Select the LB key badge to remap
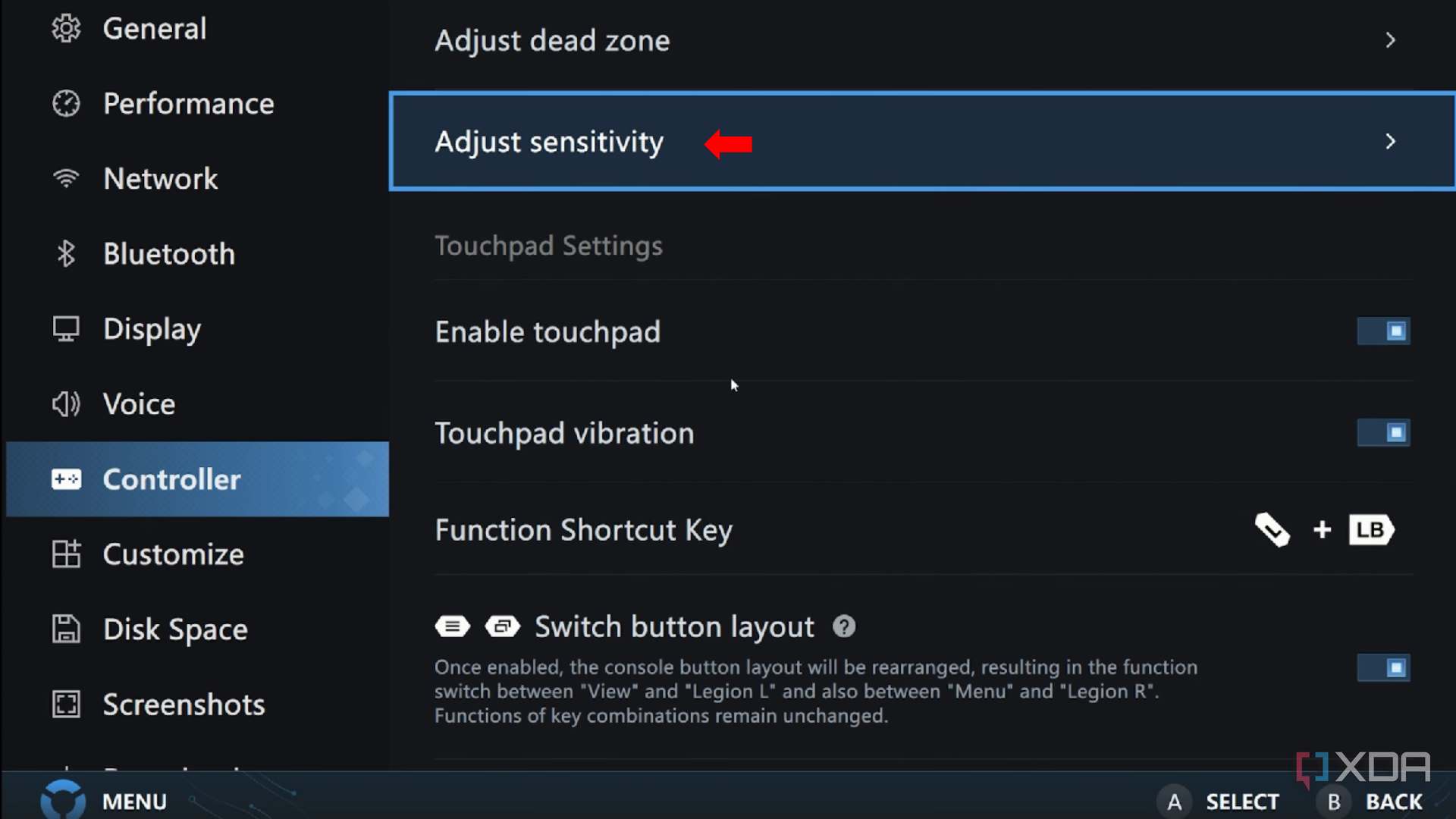1456x819 pixels. click(x=1371, y=530)
